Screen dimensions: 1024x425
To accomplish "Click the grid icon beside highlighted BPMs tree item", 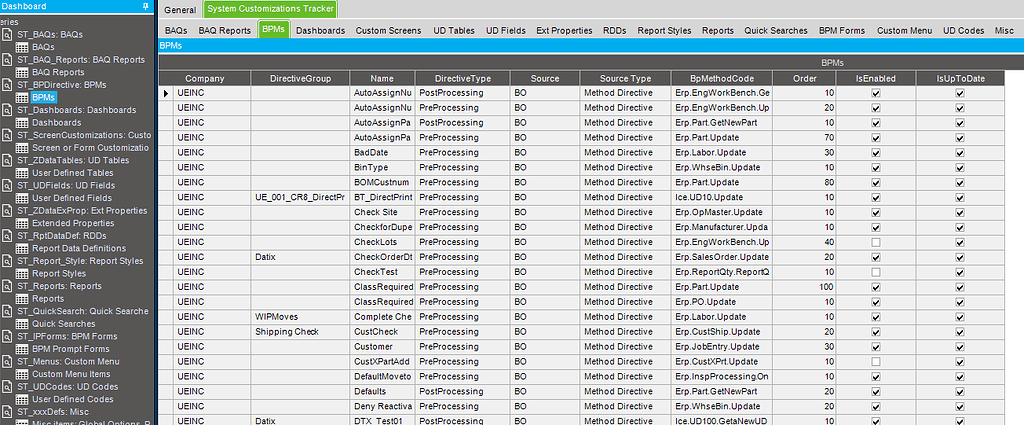I will 22,97.
